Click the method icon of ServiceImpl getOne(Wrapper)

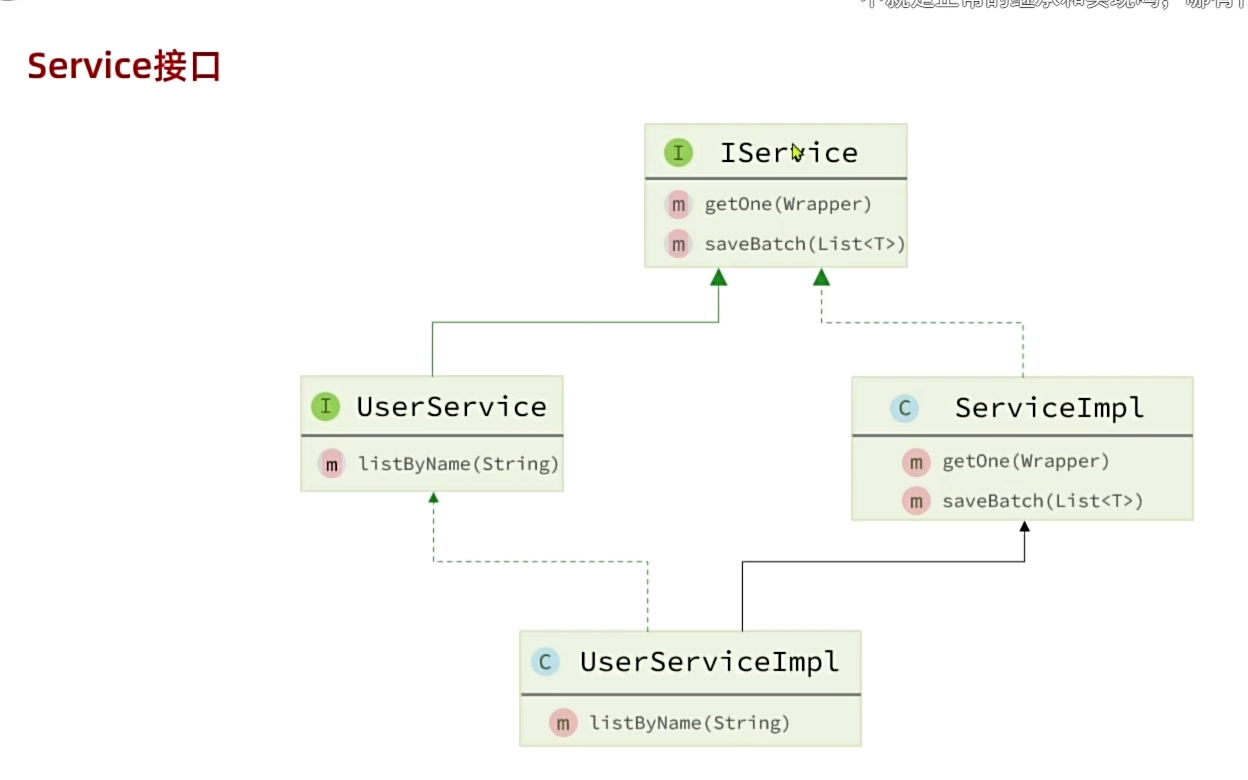916,462
